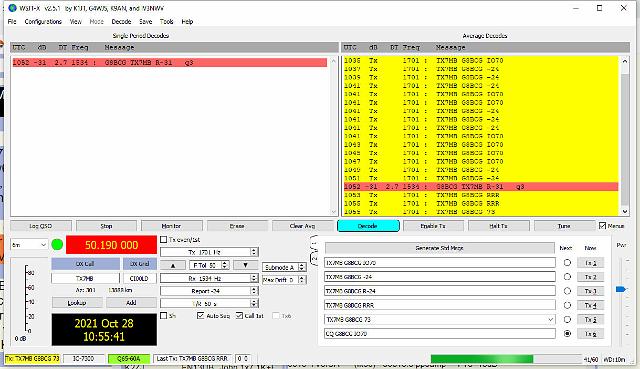Click the red 50.190 000 frequency display
Image resolution: width=640 pixels, height=369 pixels.
(111, 245)
